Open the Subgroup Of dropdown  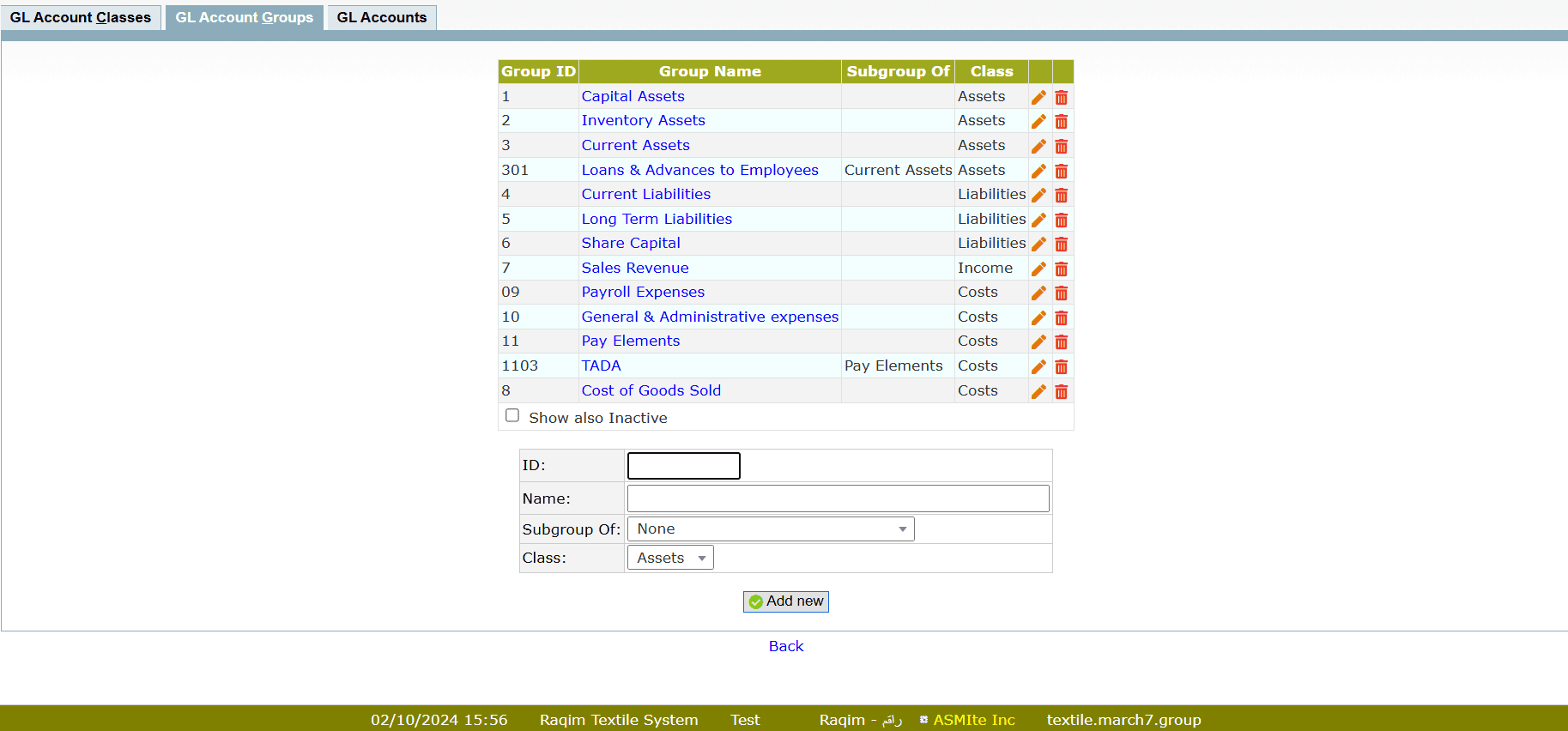(770, 529)
